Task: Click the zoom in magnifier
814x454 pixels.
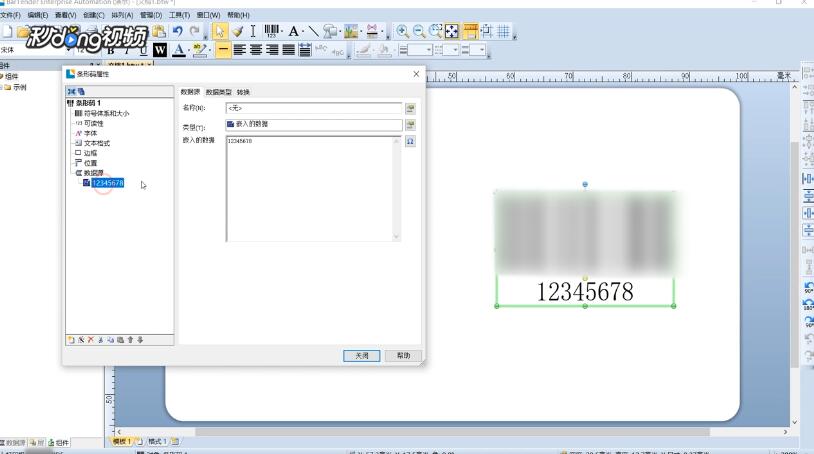Action: point(402,32)
